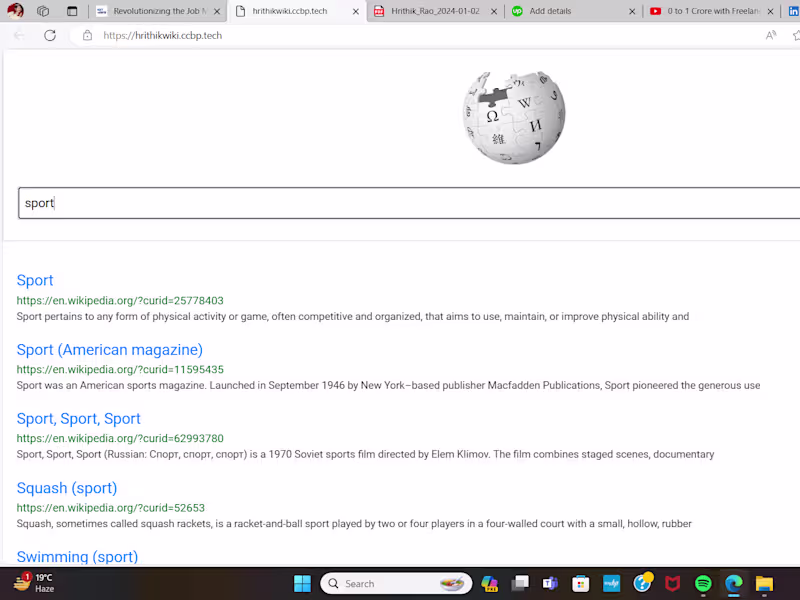
Task: Launch Microsoft Teams from the taskbar
Action: (x=550, y=583)
